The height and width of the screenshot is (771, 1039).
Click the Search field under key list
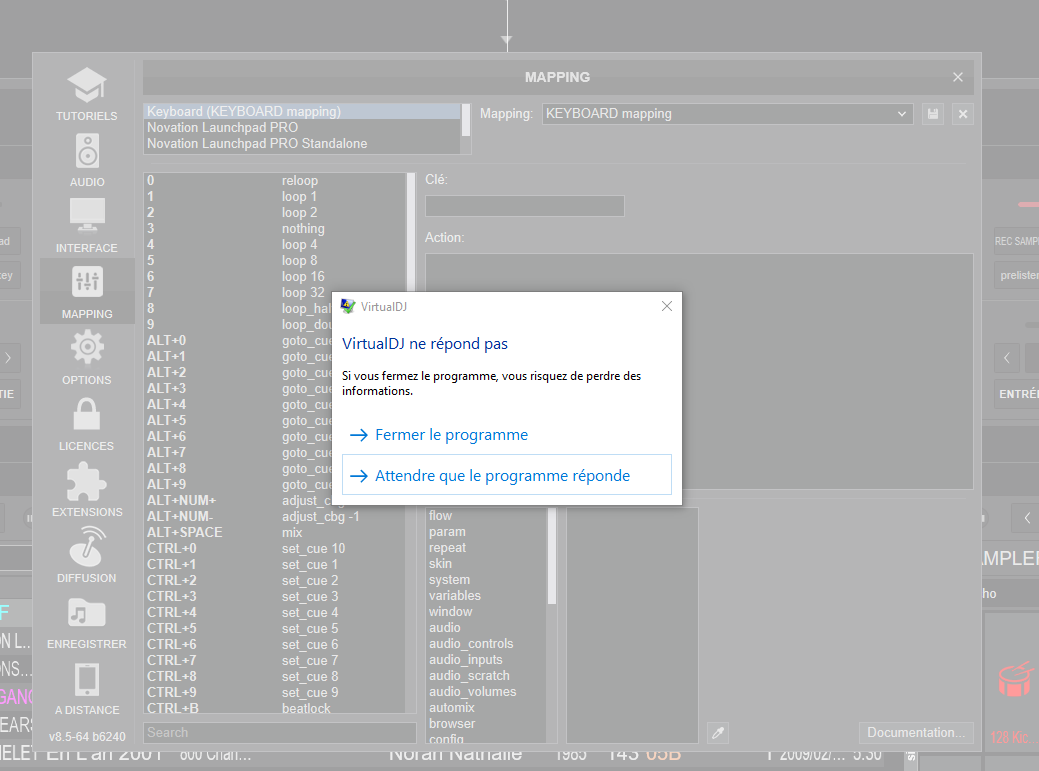point(280,733)
